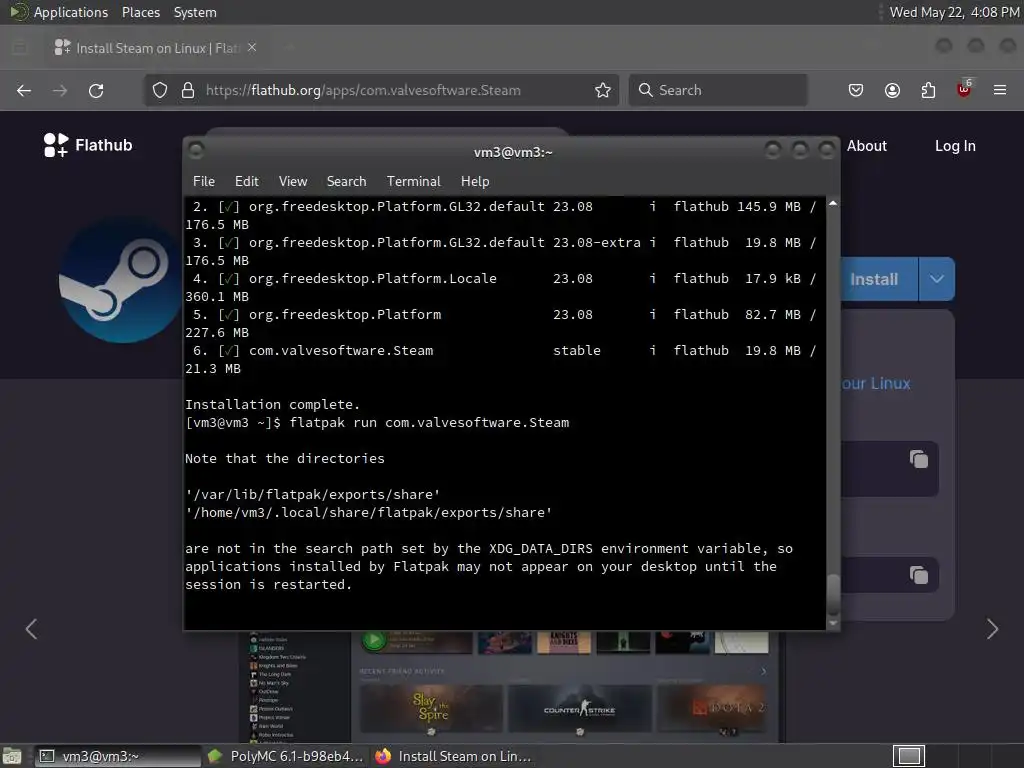Click the browser Search field
Viewport: 1024px width, 768px height.
(x=718, y=90)
